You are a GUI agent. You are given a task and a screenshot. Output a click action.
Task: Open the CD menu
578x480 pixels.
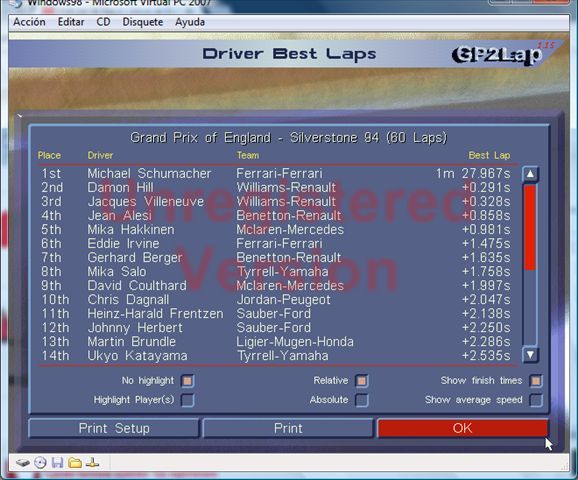103,22
